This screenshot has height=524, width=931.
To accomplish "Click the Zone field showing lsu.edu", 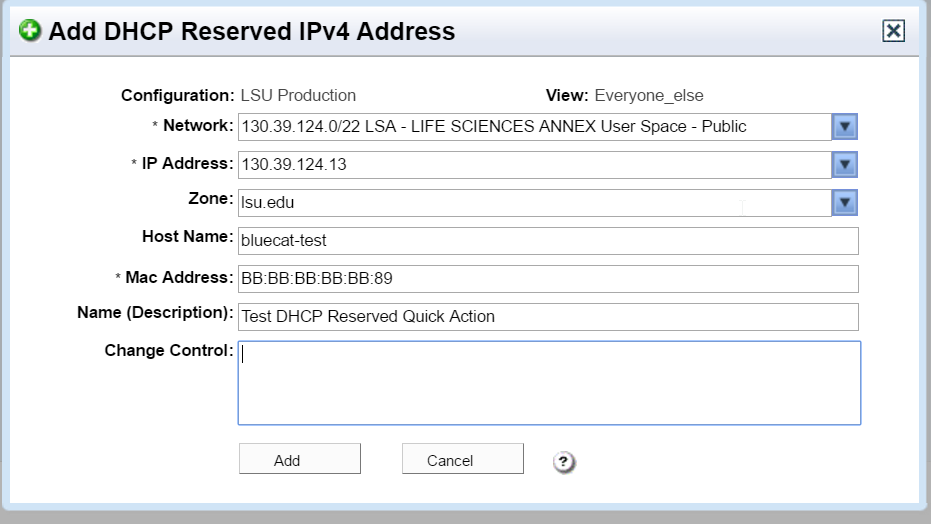I will 535,202.
